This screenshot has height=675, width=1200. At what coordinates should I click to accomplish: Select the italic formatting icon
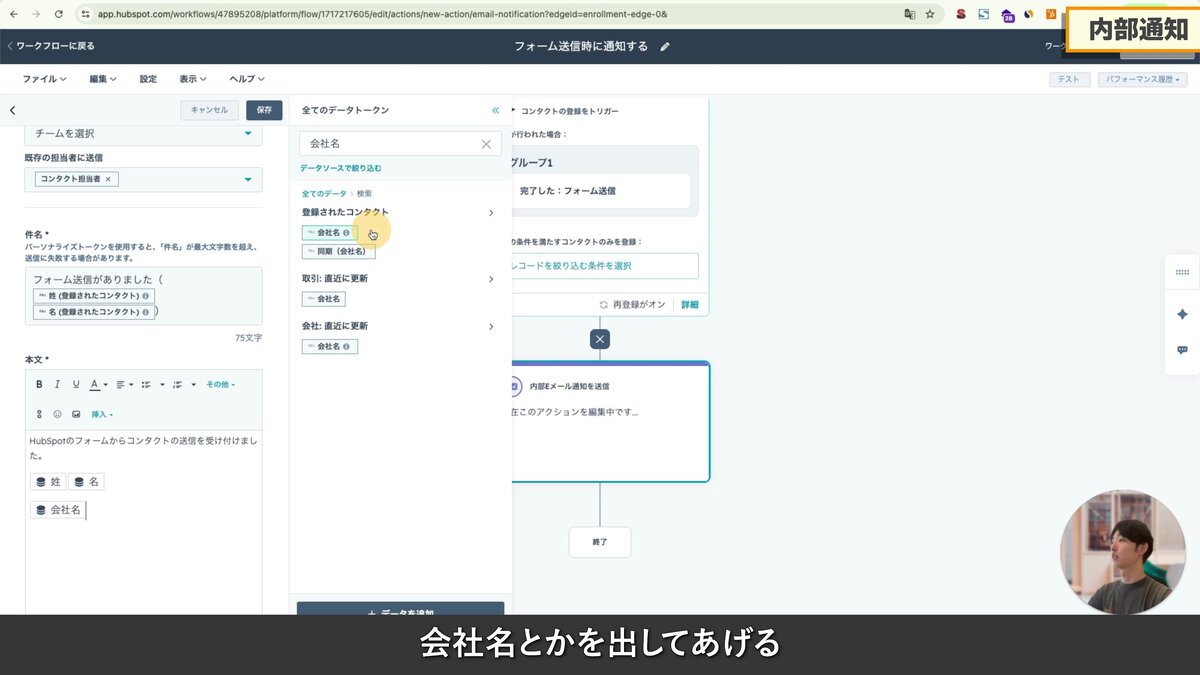[x=57, y=384]
